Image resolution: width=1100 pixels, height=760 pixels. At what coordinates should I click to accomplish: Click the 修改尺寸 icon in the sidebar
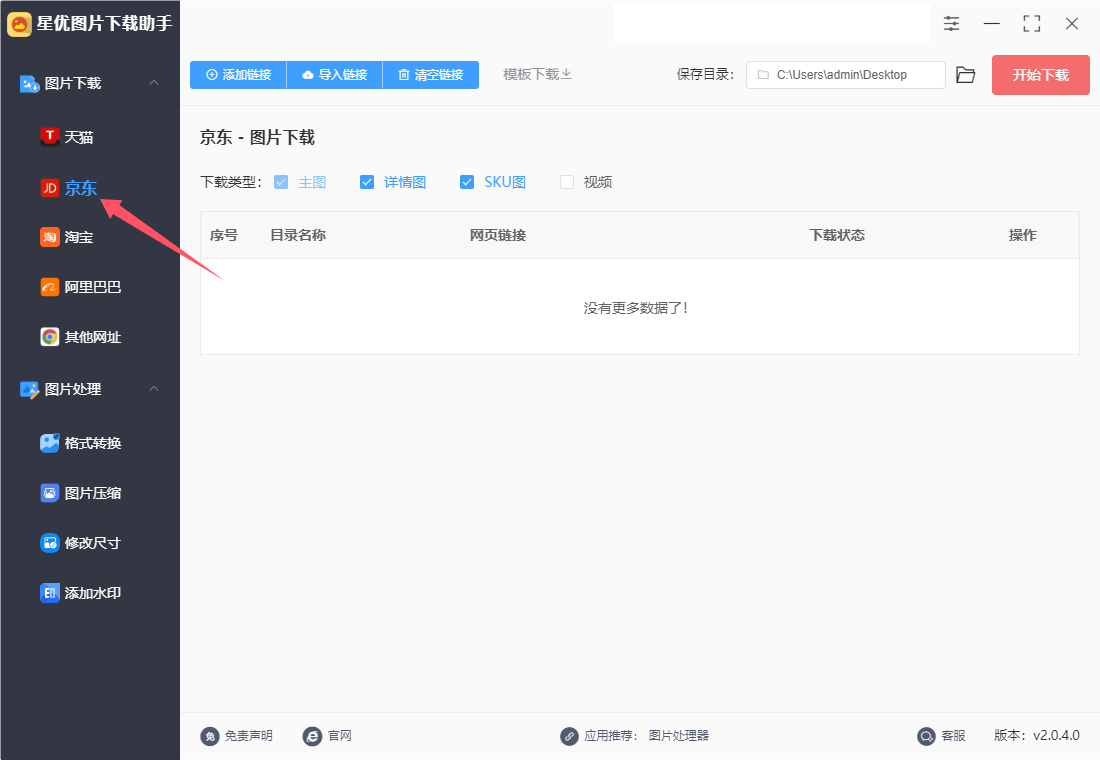tap(49, 542)
